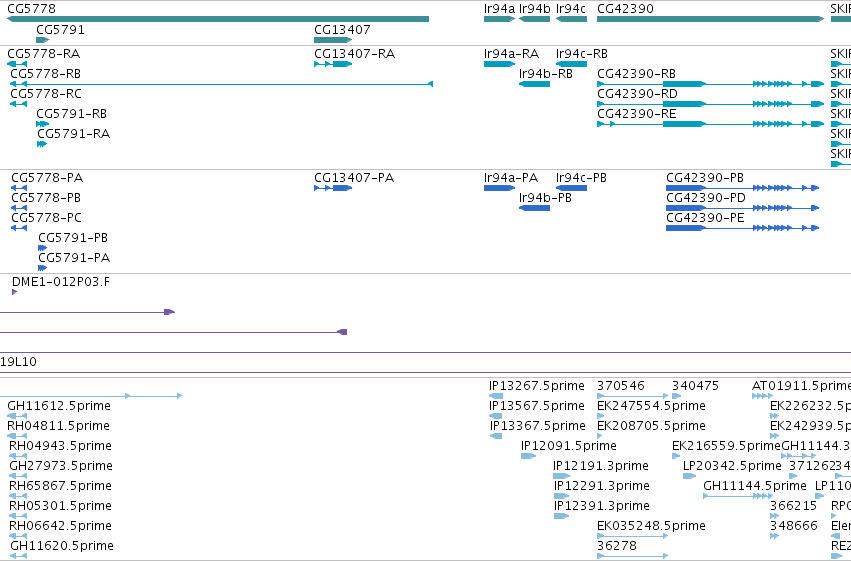The image size is (851, 561).
Task: Open transcript Ir94b-RB
Action: 545,74
